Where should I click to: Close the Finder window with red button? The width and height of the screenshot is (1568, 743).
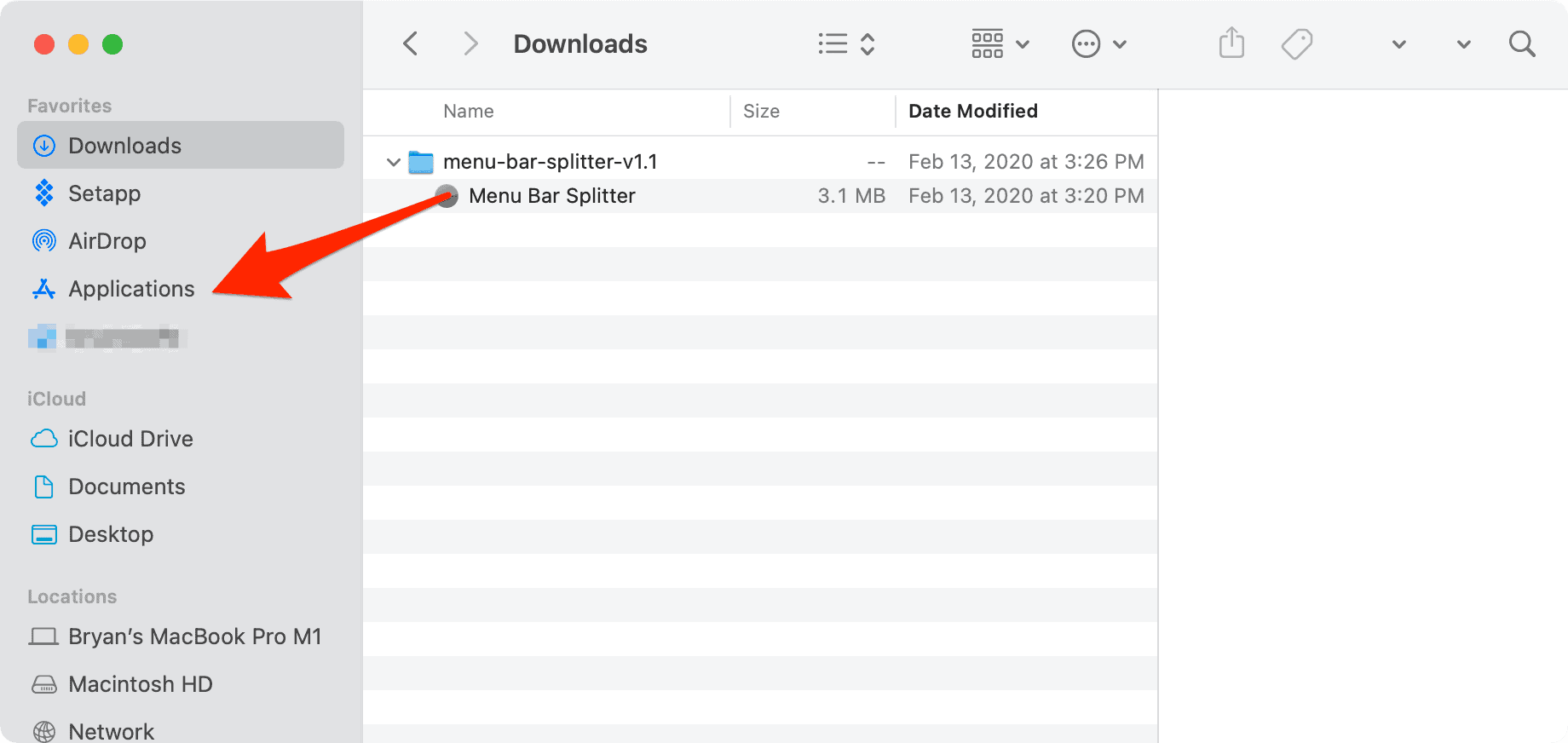click(x=44, y=44)
